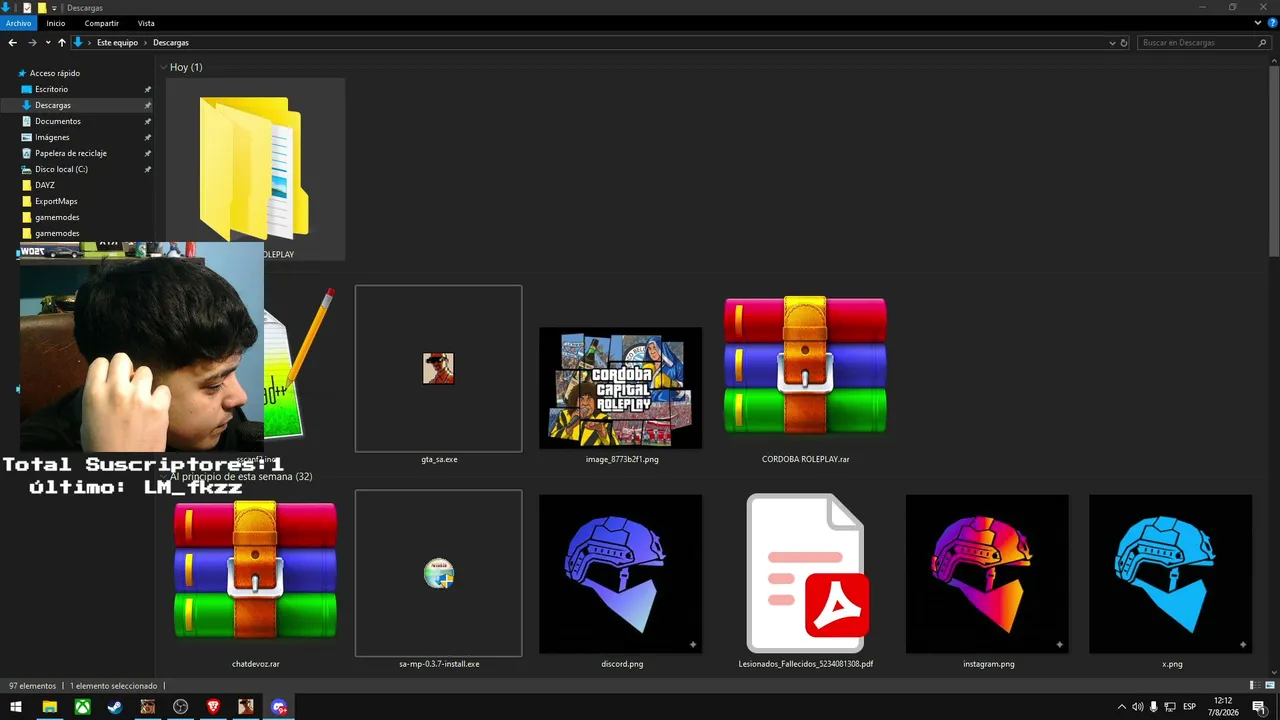Screen dimensions: 1280x720
Task: Select the Lesionados_Fallecidos PDF file
Action: [x=805, y=581]
